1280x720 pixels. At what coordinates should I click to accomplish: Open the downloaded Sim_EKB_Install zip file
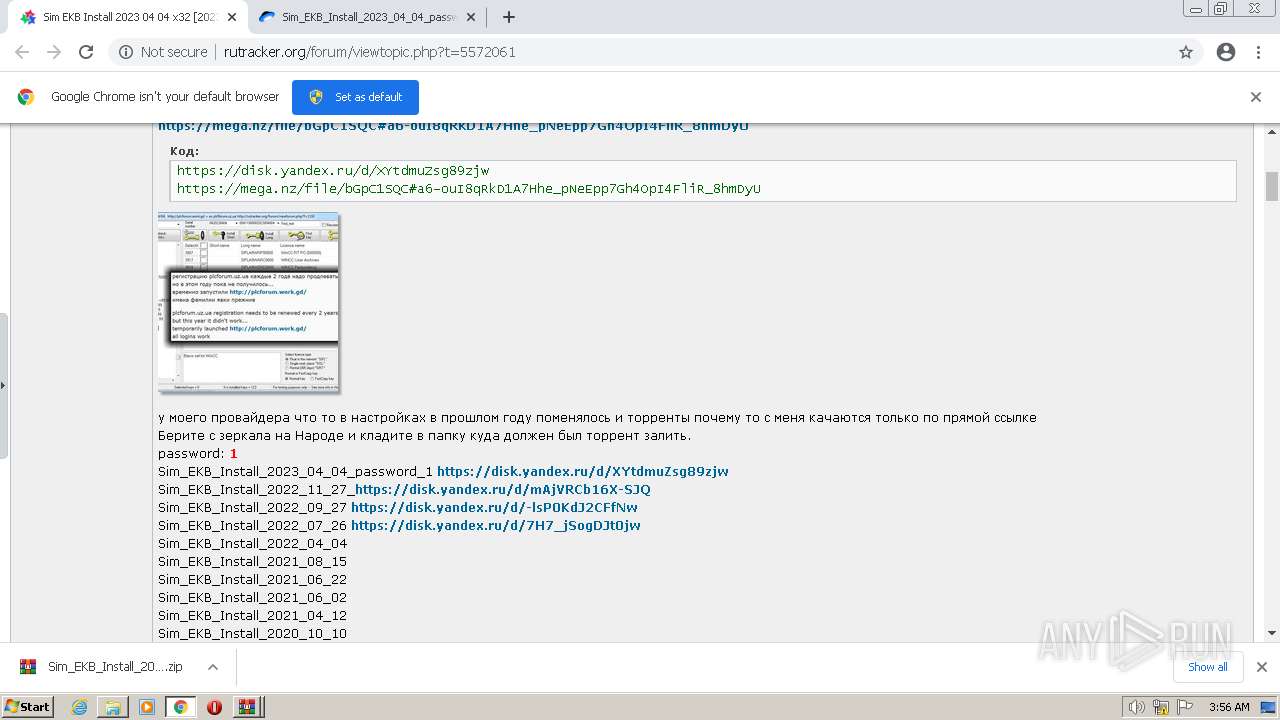pos(102,667)
